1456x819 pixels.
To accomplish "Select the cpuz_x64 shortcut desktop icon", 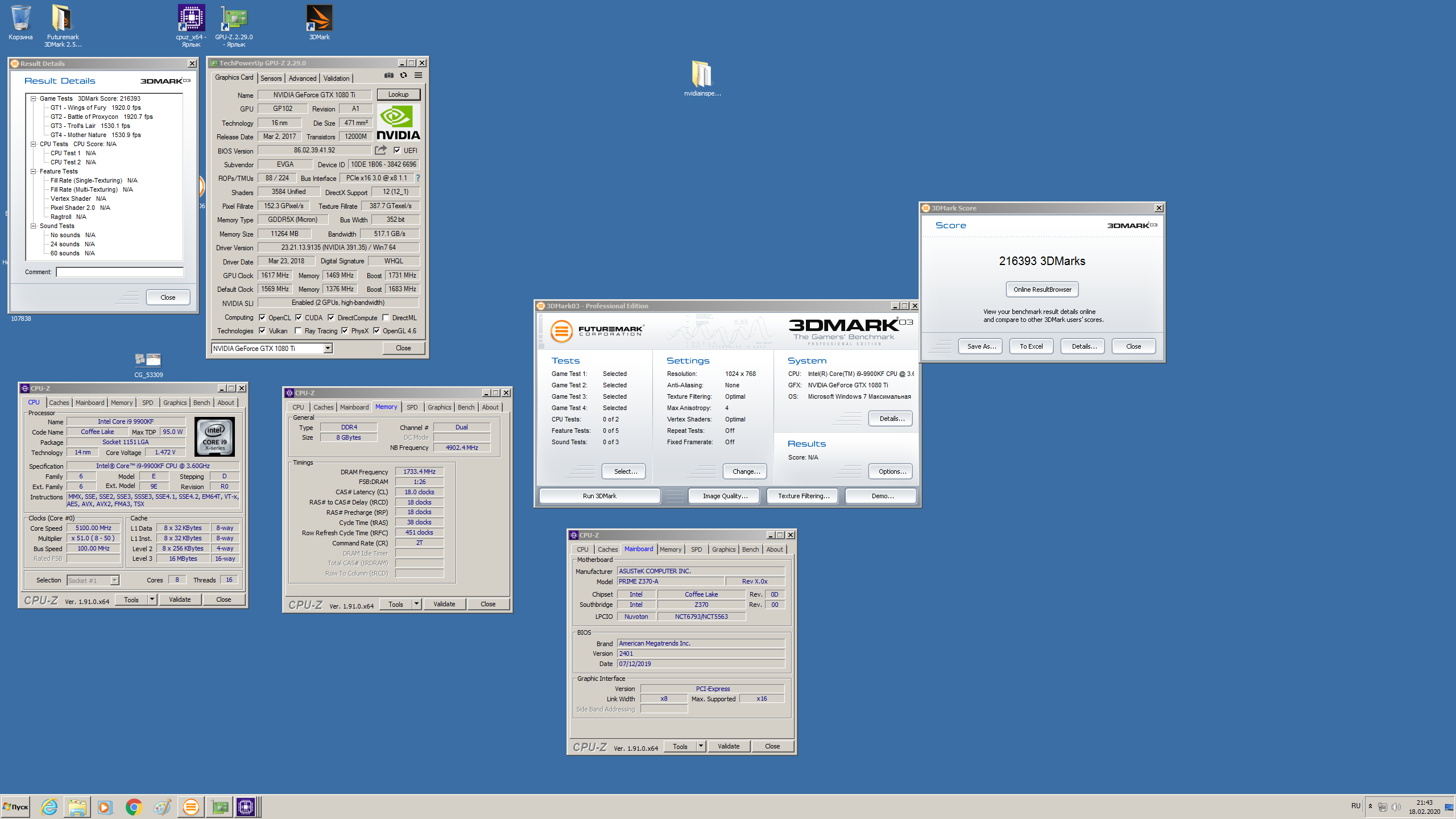I will click(191, 26).
